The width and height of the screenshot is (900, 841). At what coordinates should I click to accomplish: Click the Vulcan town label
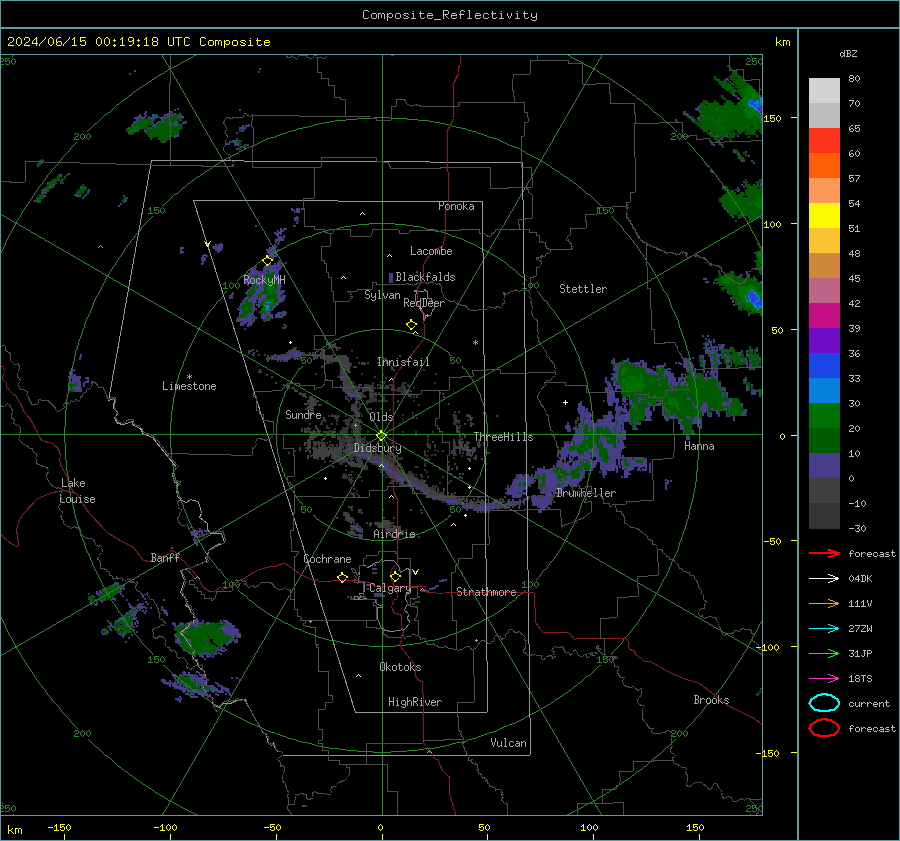click(x=509, y=743)
